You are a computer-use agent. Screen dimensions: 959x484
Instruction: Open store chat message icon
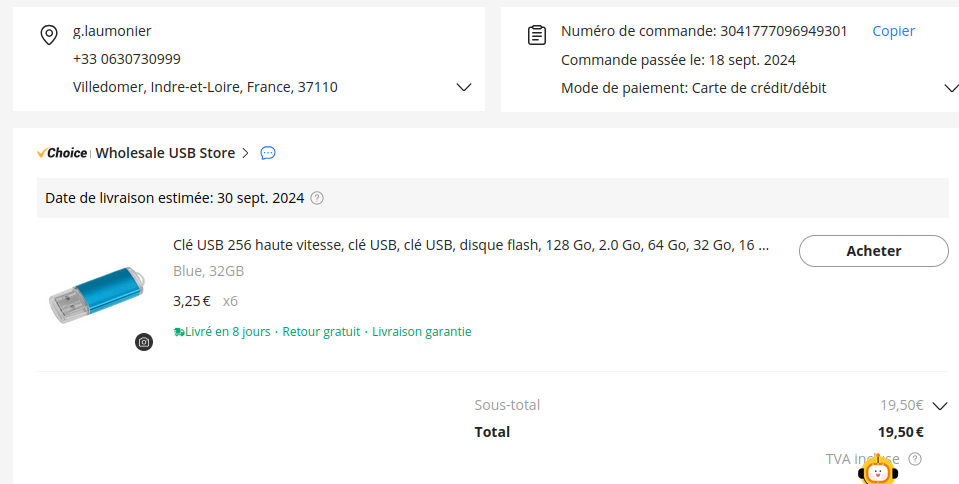(x=268, y=153)
